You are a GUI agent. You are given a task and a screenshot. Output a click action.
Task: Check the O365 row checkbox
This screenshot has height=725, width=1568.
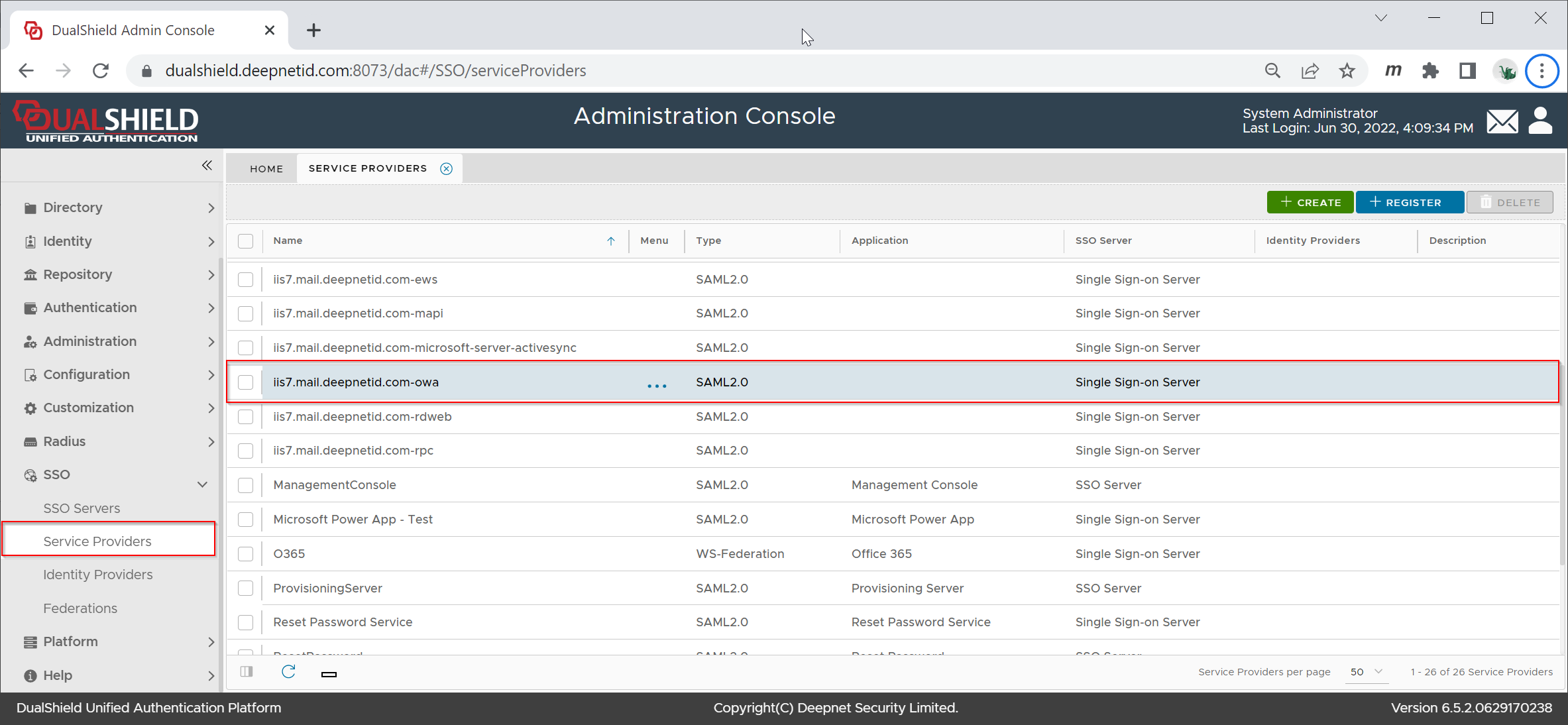pos(246,554)
